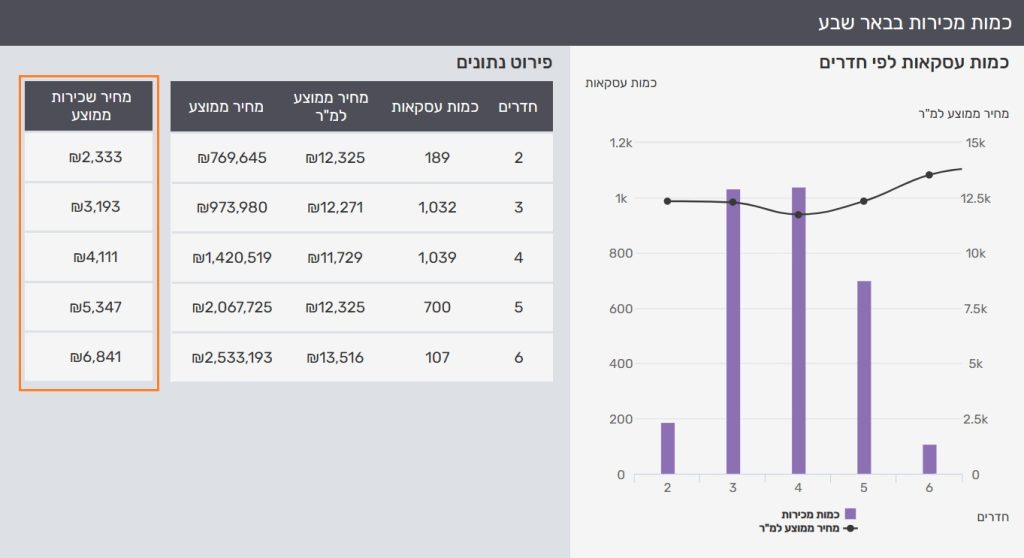Select the ₪6,841 average rent cell
The height and width of the screenshot is (558, 1024).
tap(89, 356)
